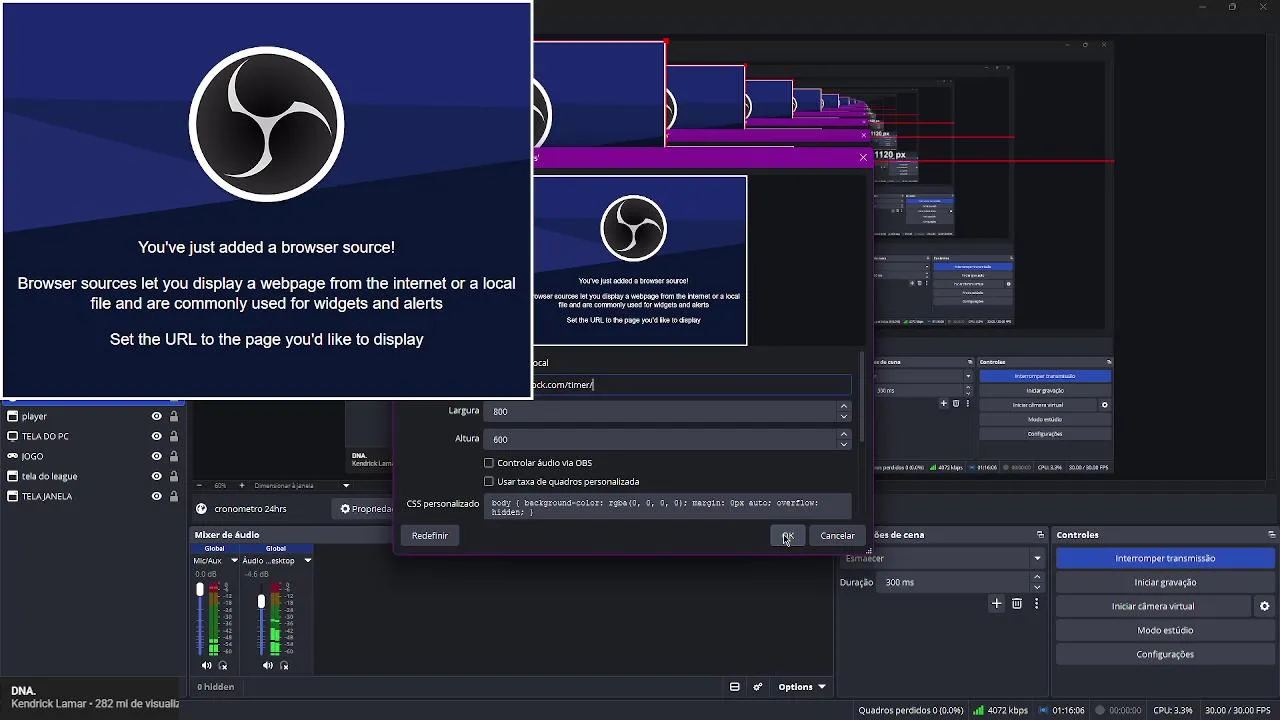
Task: Enable Usar taxa de quadros personalizada
Action: pos(489,482)
